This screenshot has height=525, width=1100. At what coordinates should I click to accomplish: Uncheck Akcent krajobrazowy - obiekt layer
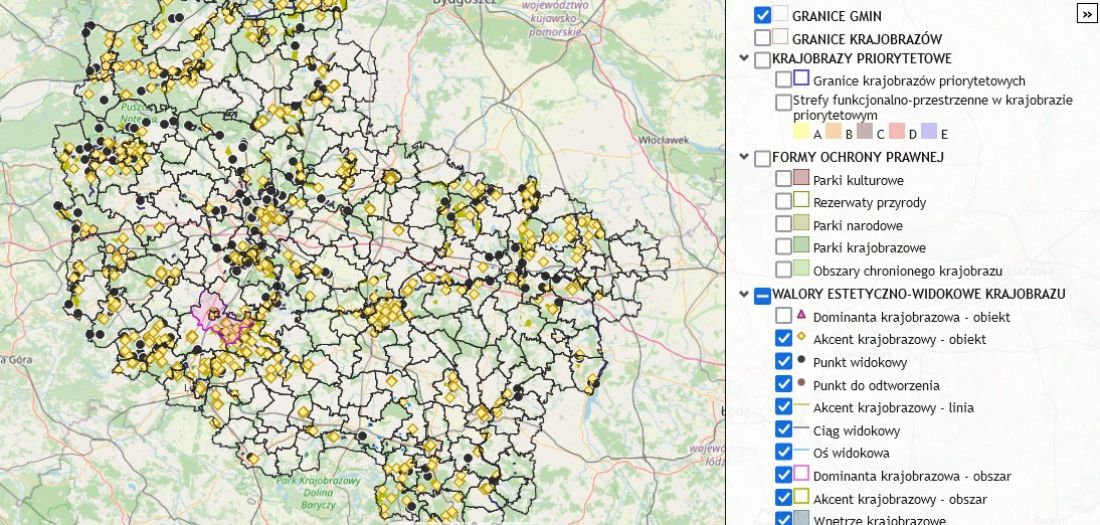pyautogui.click(x=784, y=338)
